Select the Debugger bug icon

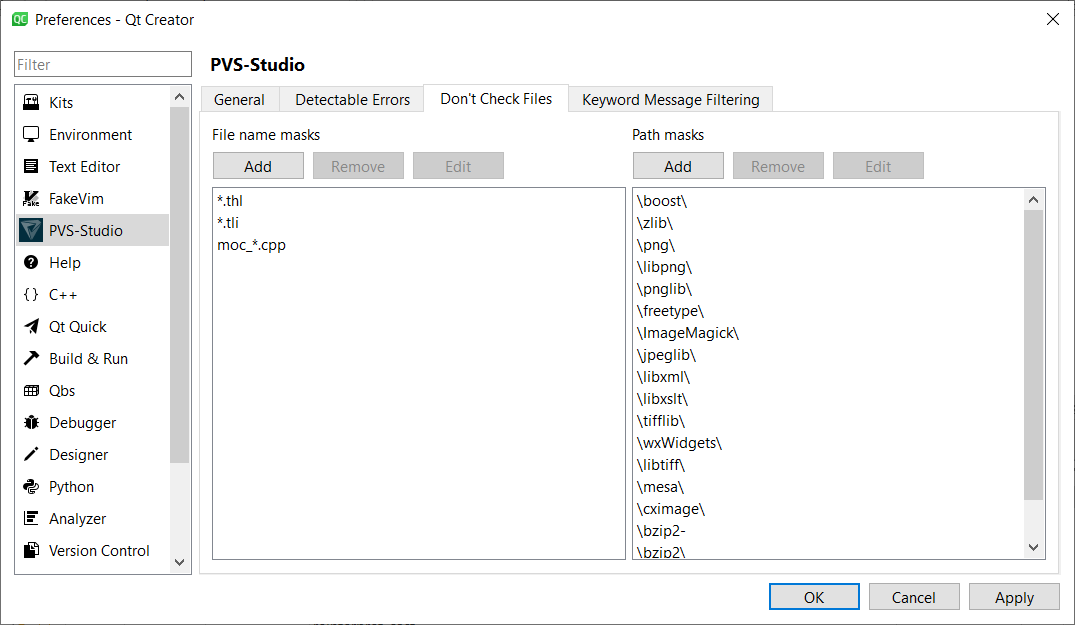click(31, 423)
